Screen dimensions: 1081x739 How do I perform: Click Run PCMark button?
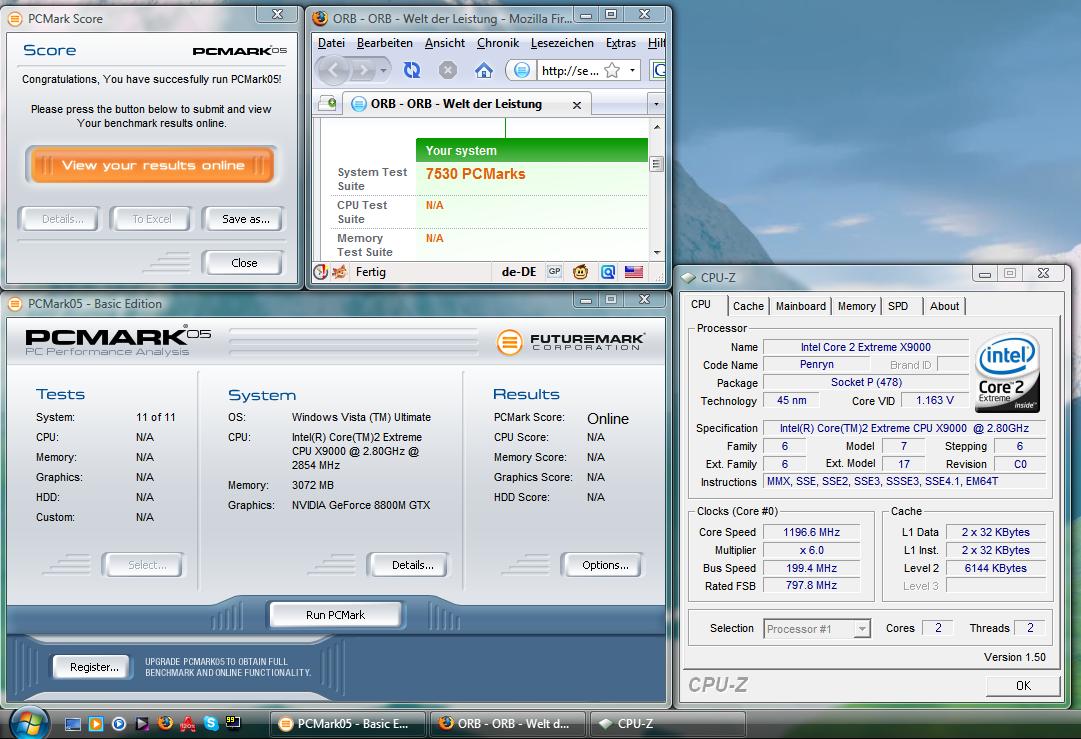(335, 615)
